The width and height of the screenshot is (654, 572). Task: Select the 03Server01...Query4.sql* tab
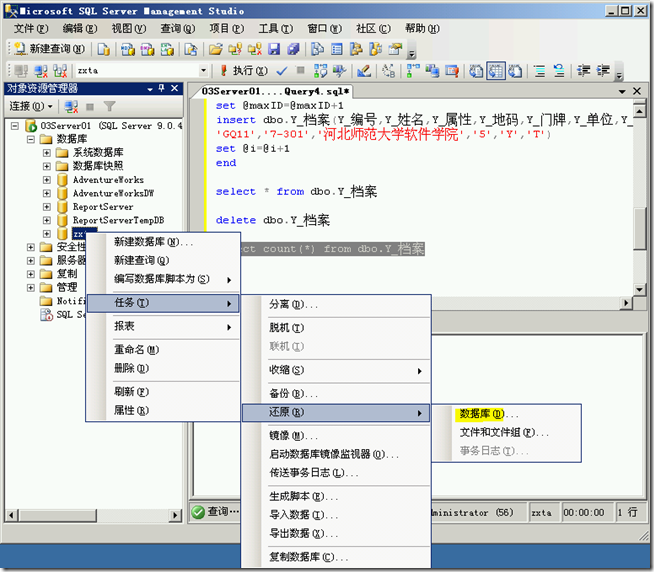pyautogui.click(x=276, y=91)
